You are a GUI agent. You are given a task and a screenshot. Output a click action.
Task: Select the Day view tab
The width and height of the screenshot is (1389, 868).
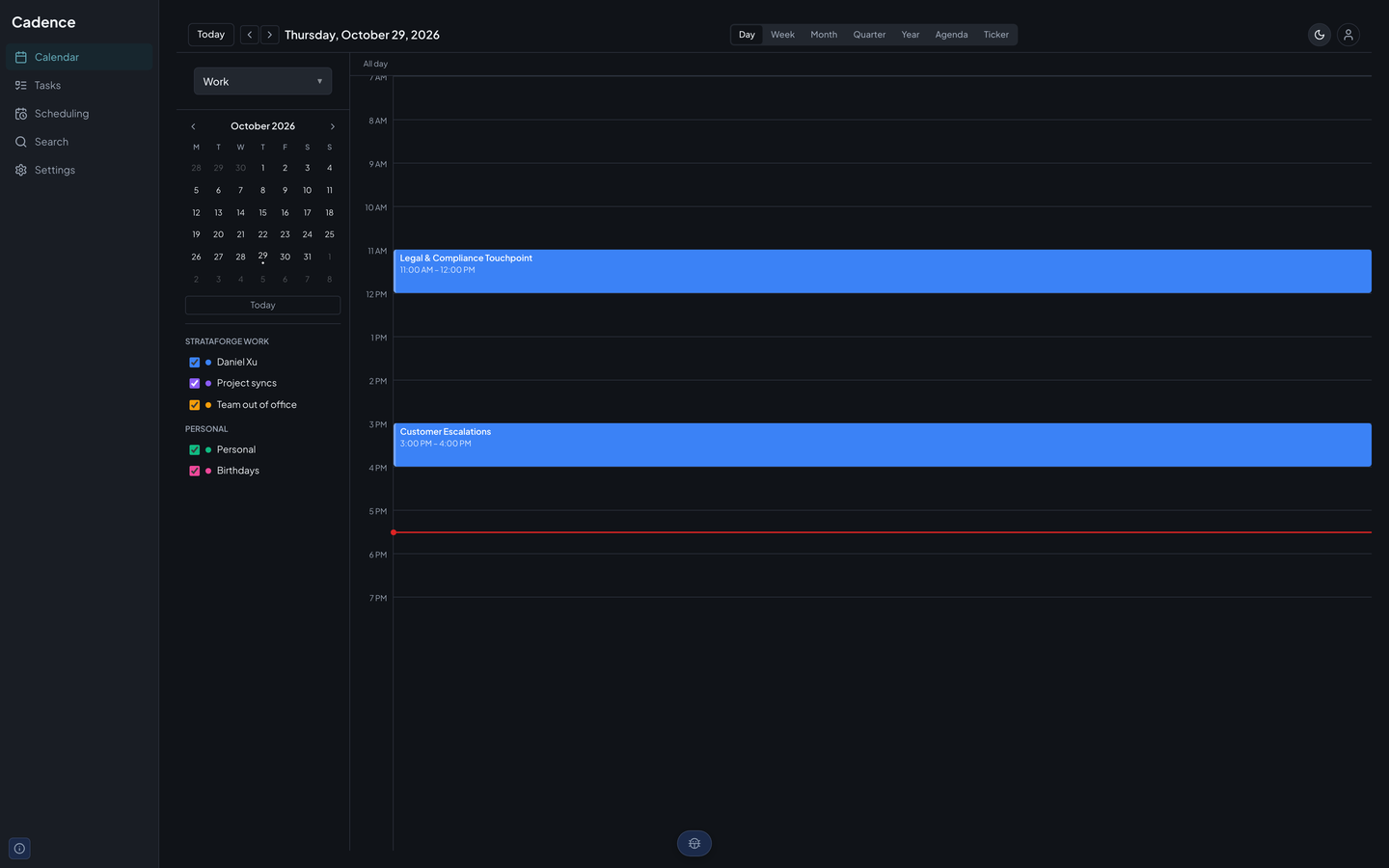(x=747, y=35)
